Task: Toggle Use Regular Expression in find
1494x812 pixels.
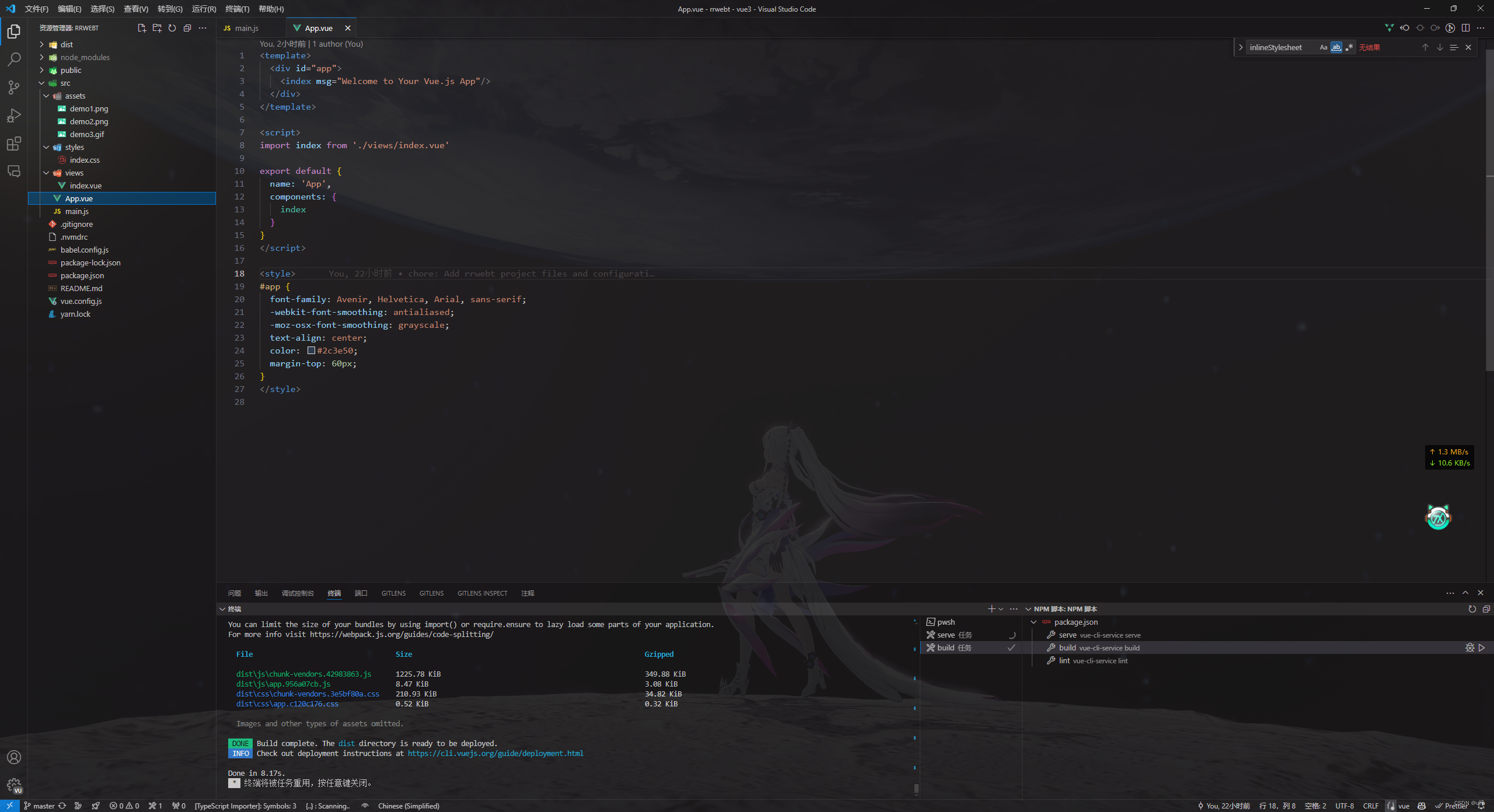Action: point(1349,48)
